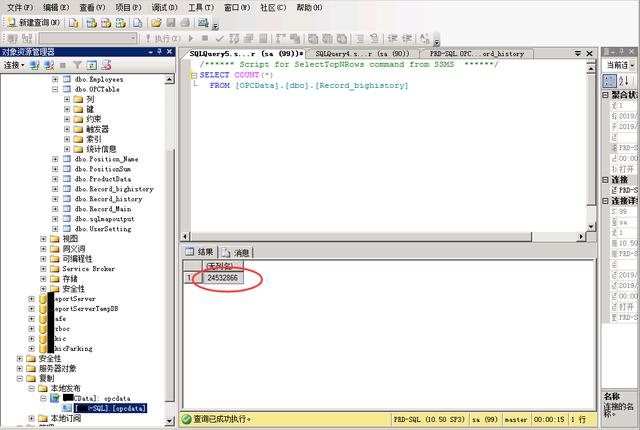Click Specify Values for Template Parameters icon
640x430 pixels.
point(424,38)
